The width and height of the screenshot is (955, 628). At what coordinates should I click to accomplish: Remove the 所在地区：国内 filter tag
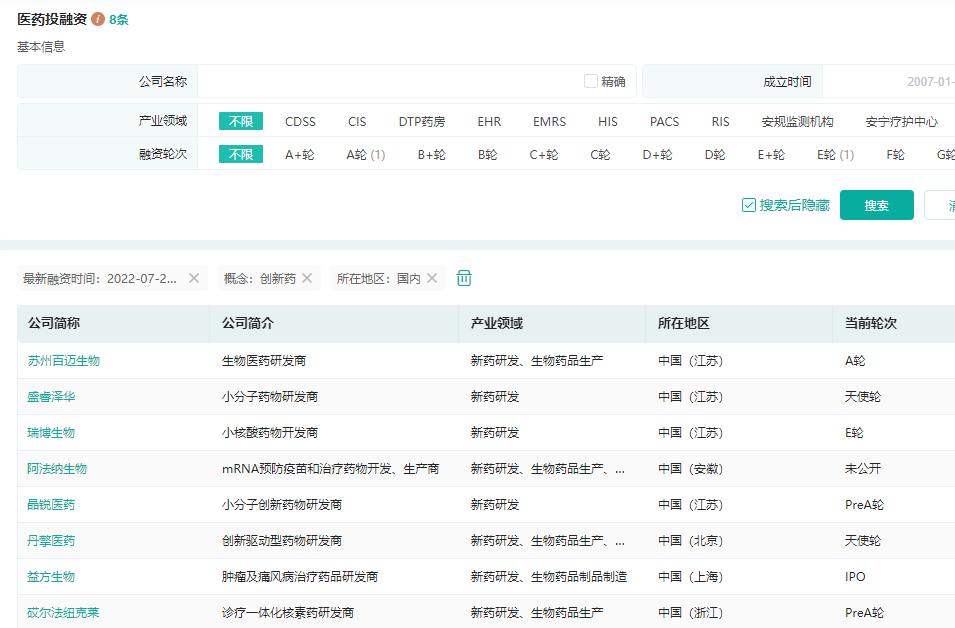click(x=432, y=278)
